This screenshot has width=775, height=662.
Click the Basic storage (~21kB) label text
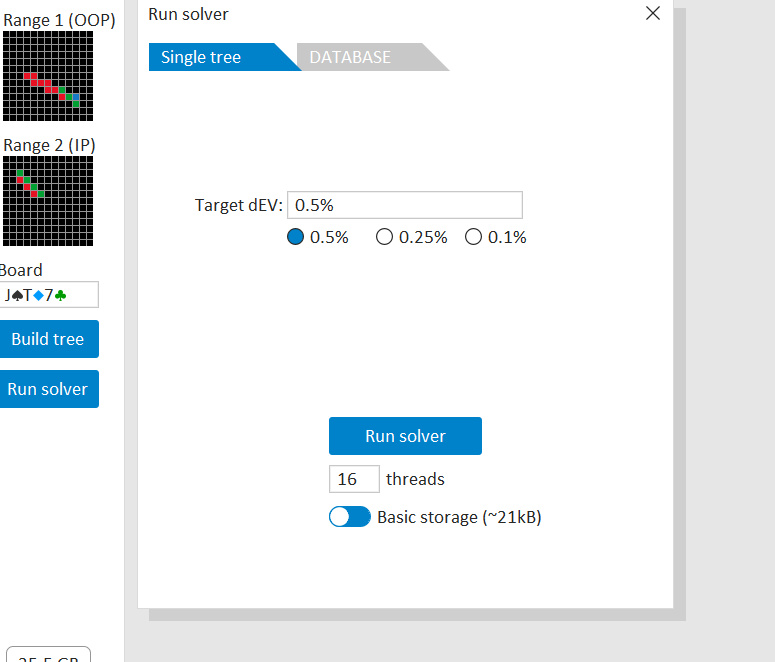(459, 517)
